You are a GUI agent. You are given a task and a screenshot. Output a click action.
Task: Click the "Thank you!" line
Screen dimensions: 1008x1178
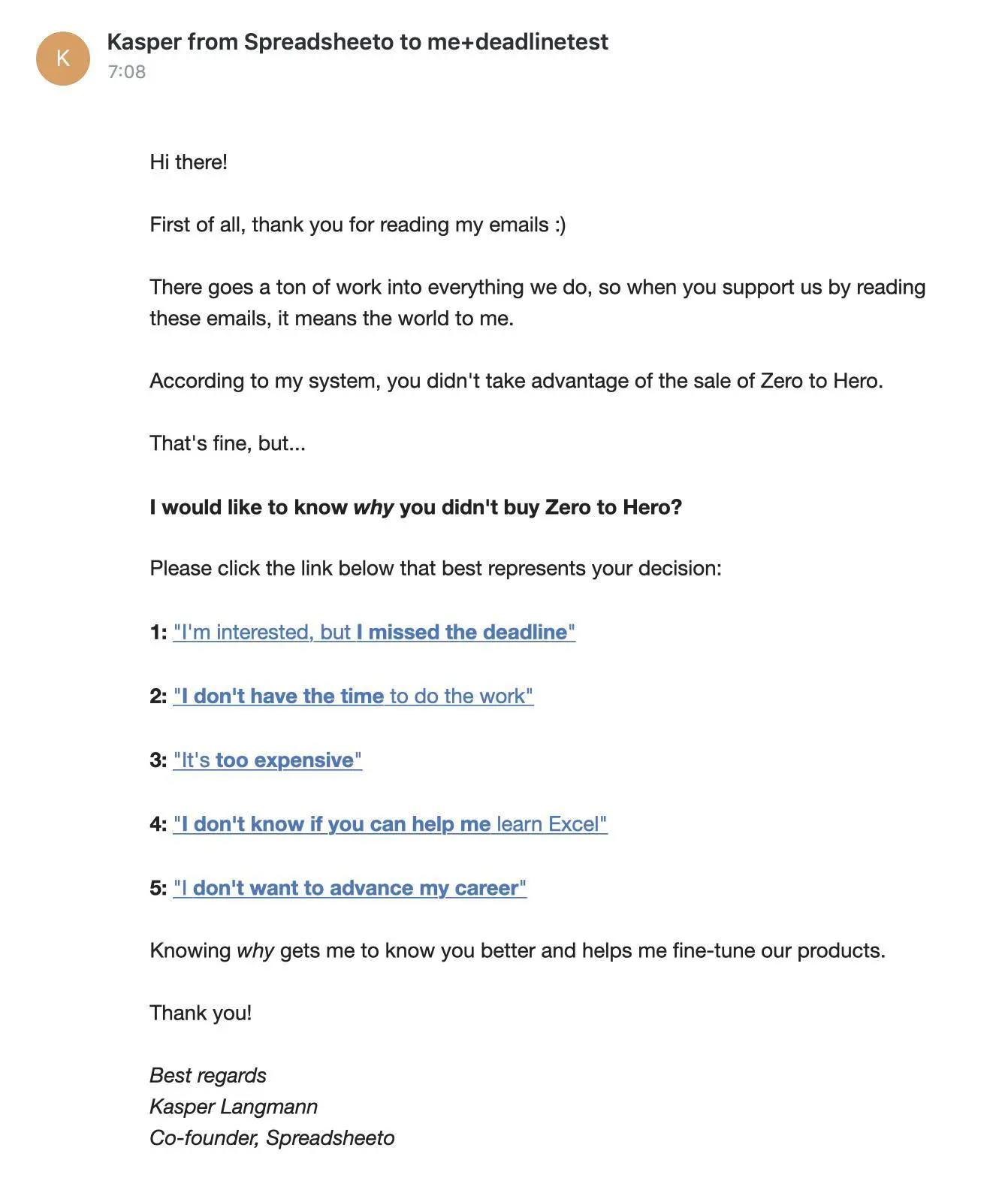pyautogui.click(x=201, y=1013)
